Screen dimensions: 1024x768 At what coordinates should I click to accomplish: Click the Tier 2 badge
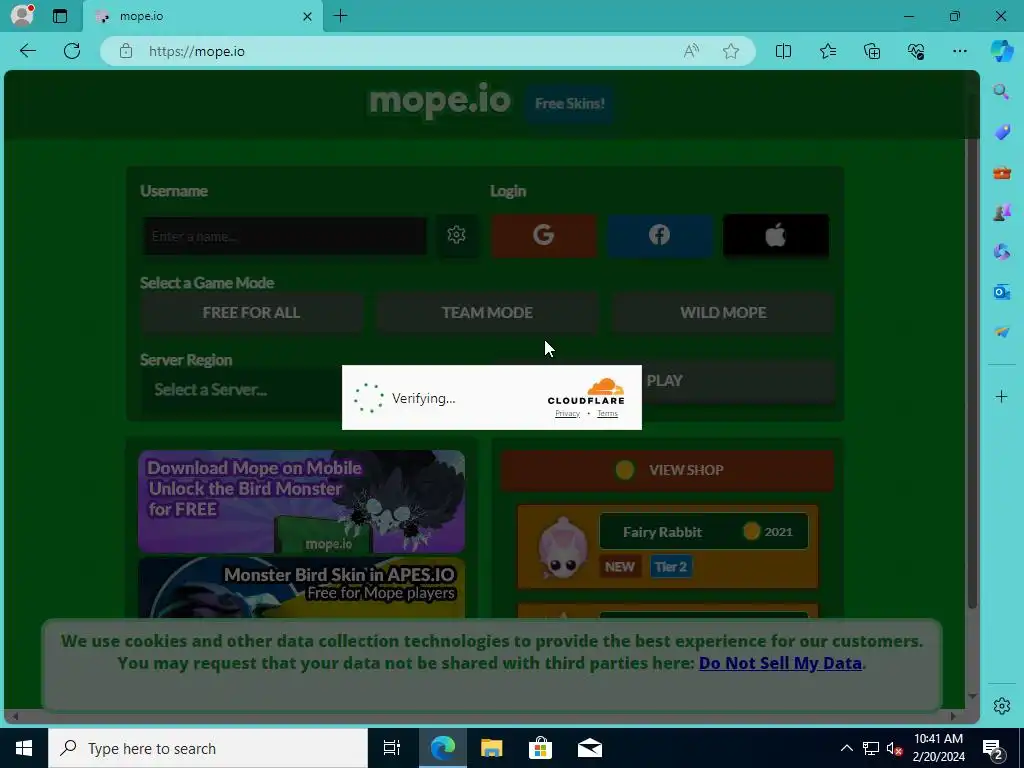point(671,567)
